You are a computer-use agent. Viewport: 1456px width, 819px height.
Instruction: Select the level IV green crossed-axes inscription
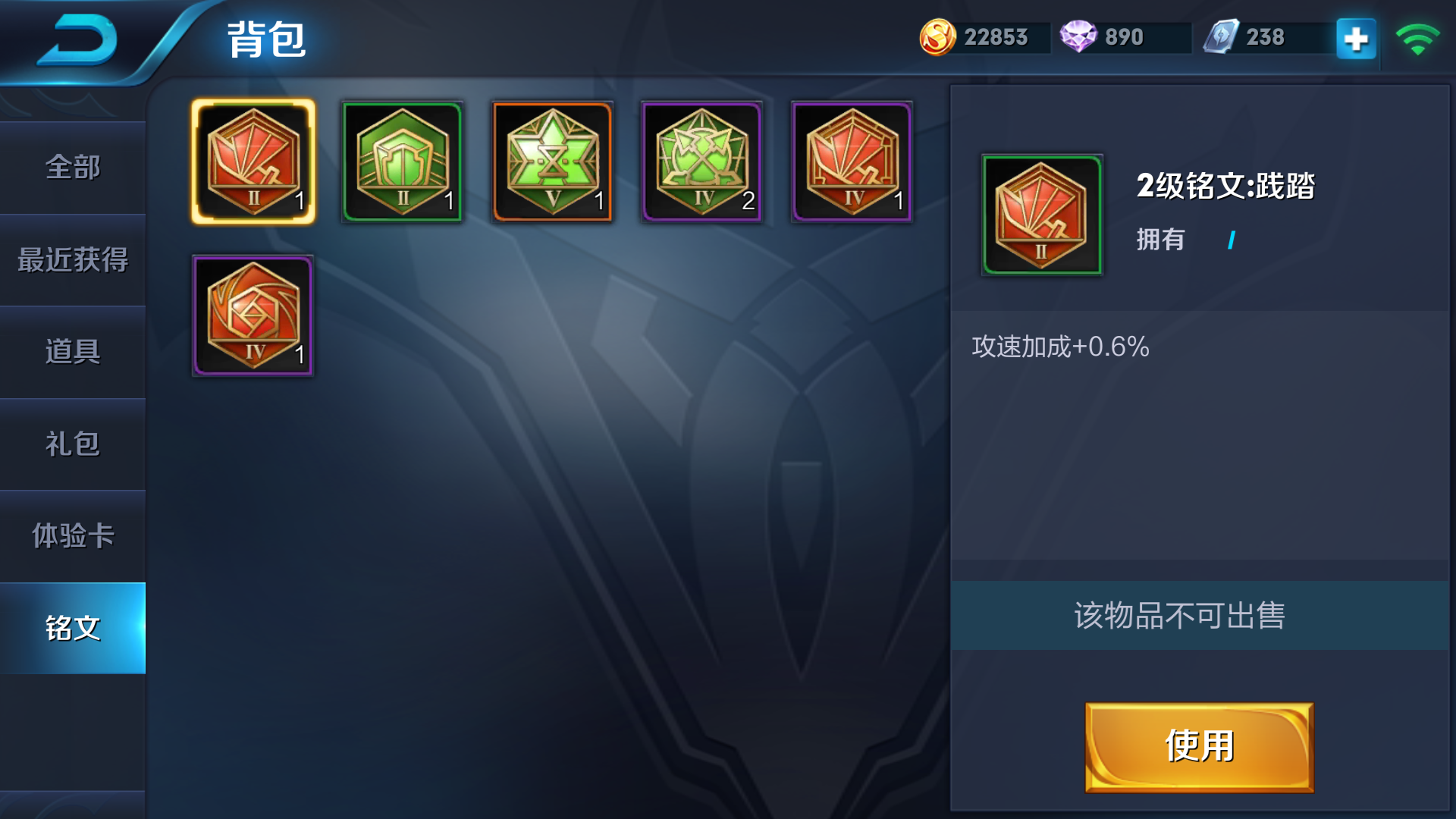coord(702,162)
